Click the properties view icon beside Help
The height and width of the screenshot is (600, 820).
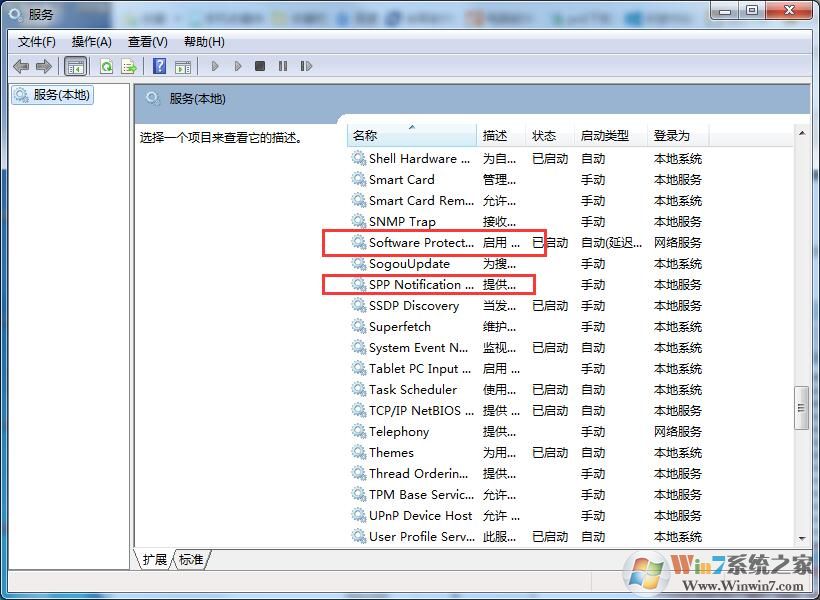(183, 65)
